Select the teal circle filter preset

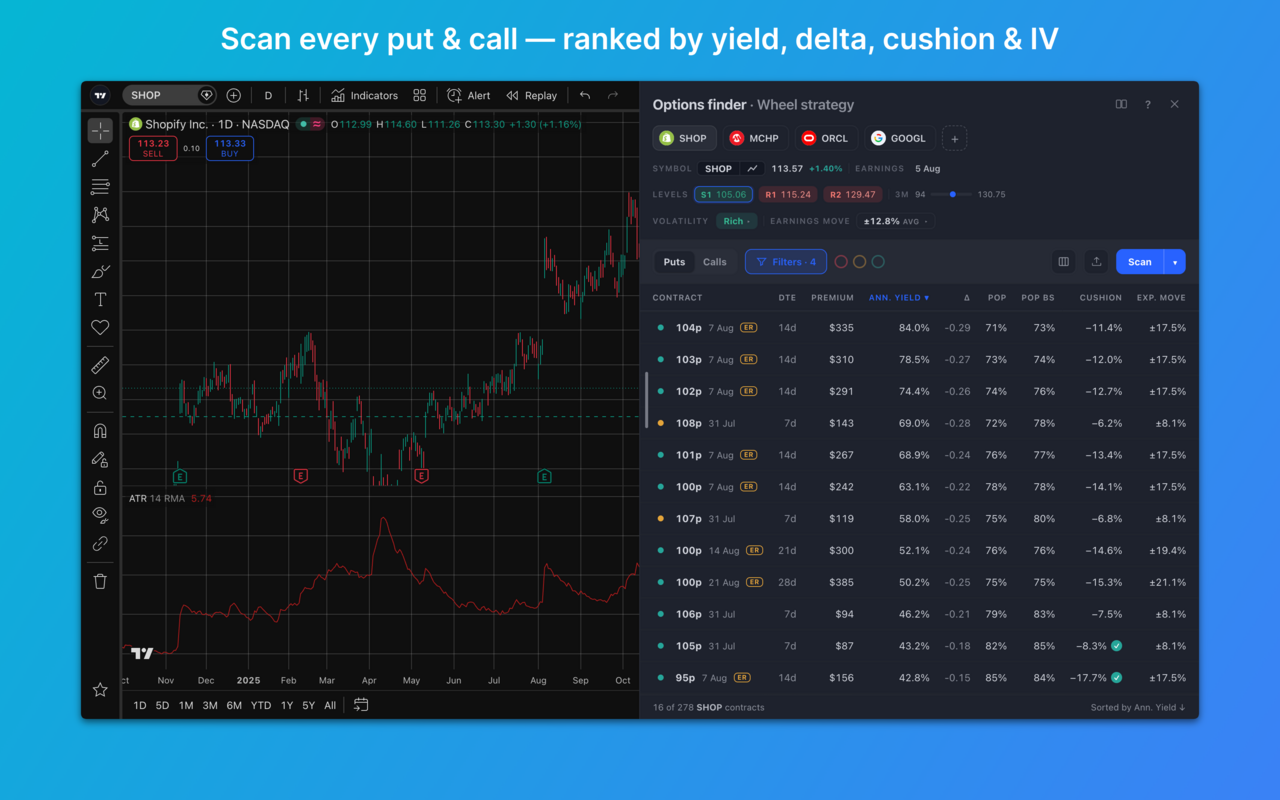(x=878, y=262)
